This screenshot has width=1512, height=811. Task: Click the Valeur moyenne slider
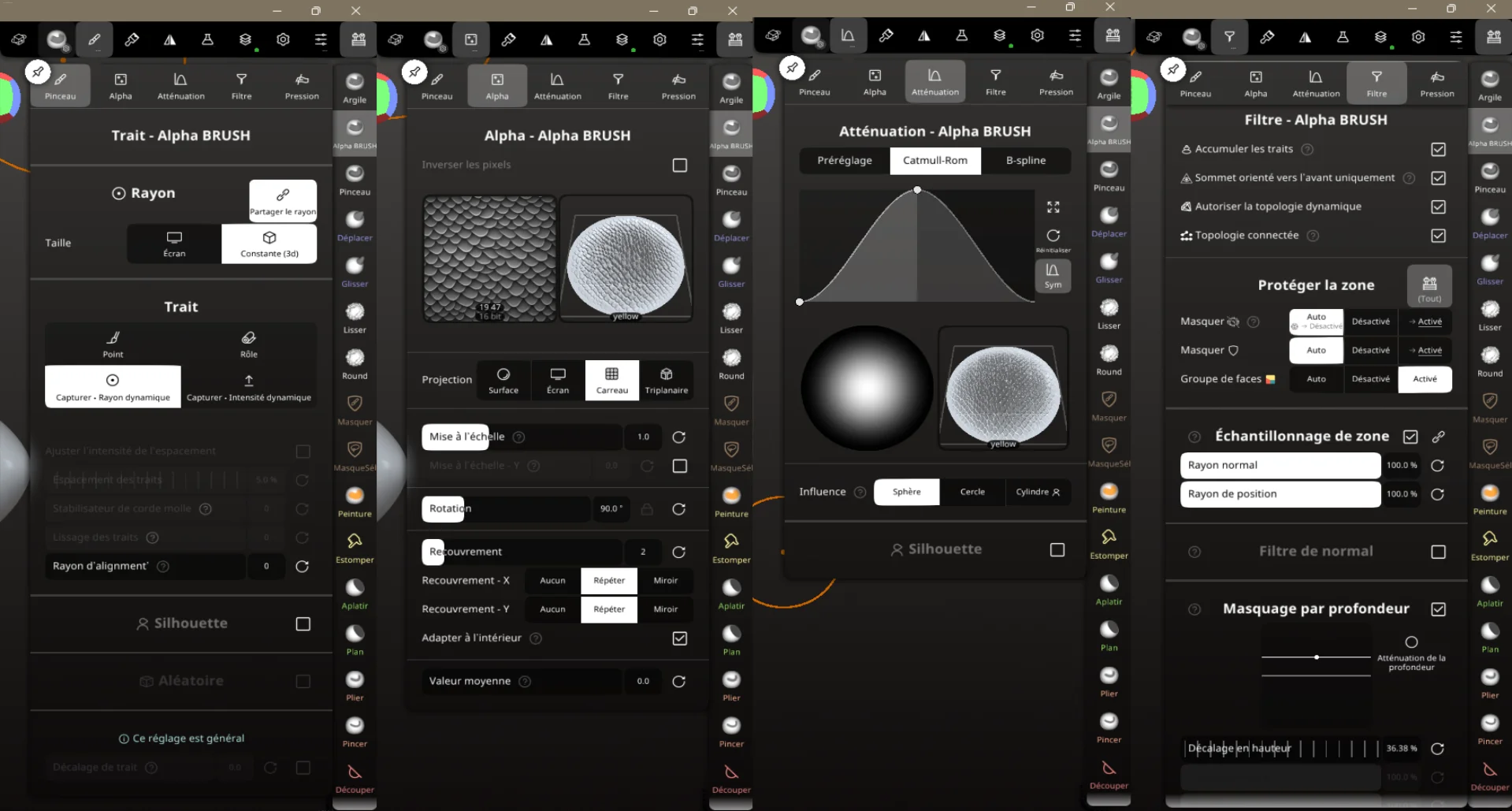[x=522, y=682]
